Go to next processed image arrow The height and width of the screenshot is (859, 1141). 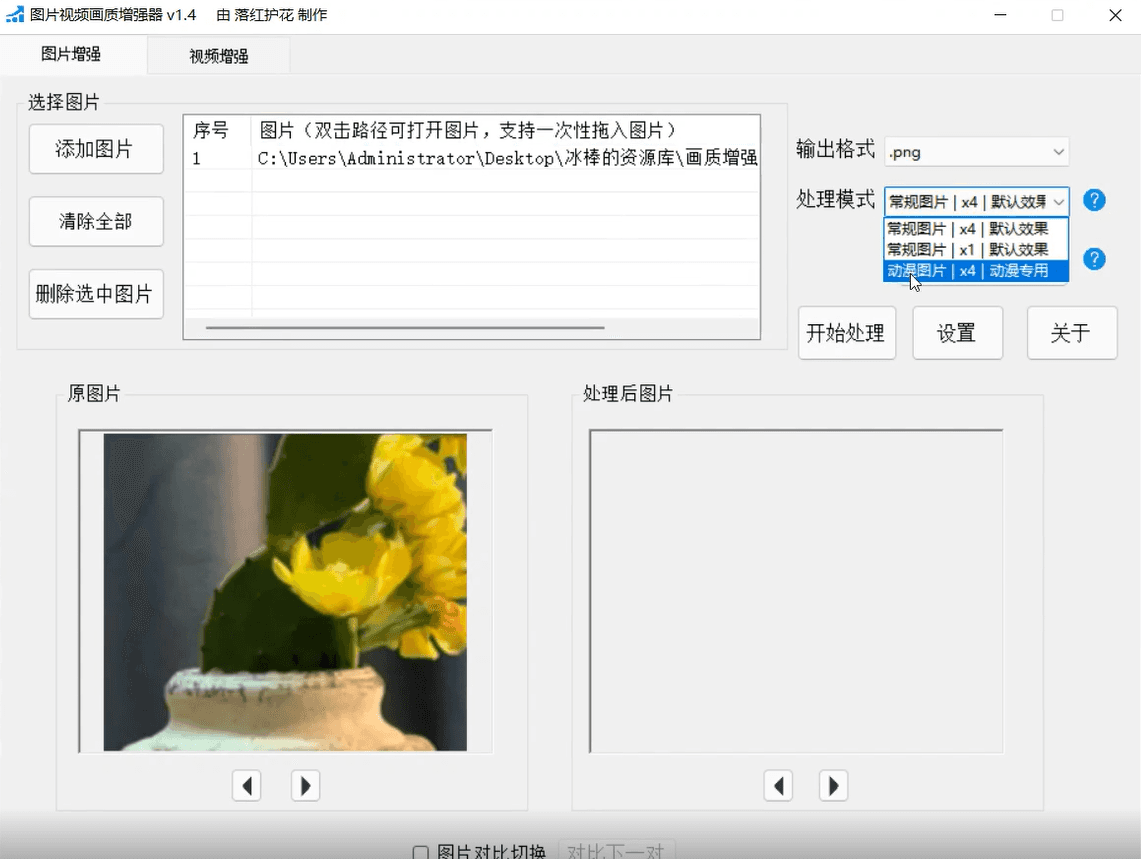pos(833,785)
